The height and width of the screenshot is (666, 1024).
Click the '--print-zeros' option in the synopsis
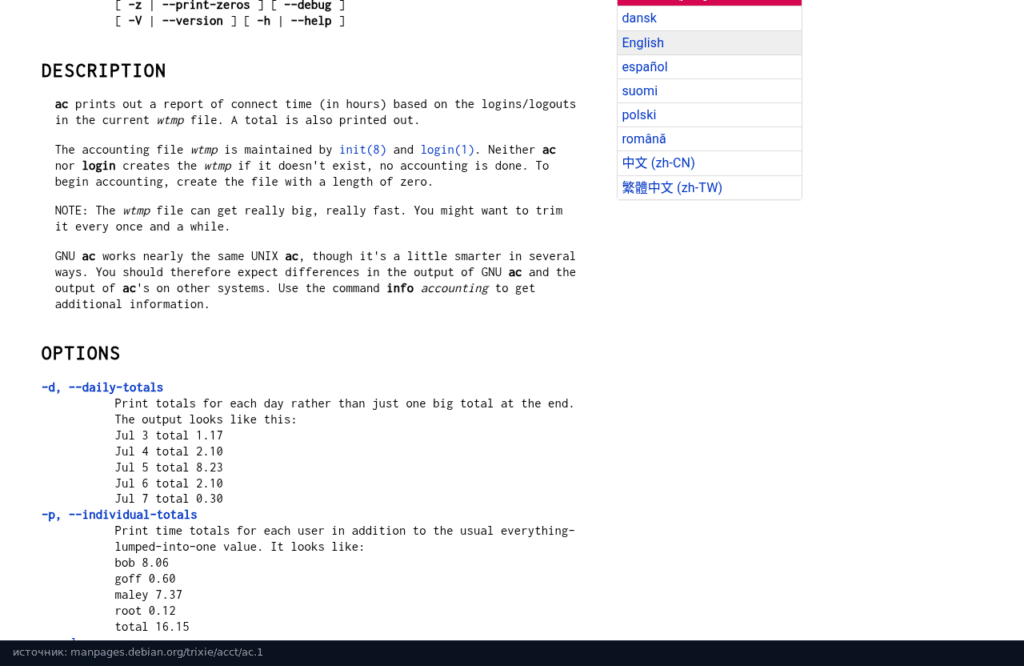pyautogui.click(x=206, y=5)
